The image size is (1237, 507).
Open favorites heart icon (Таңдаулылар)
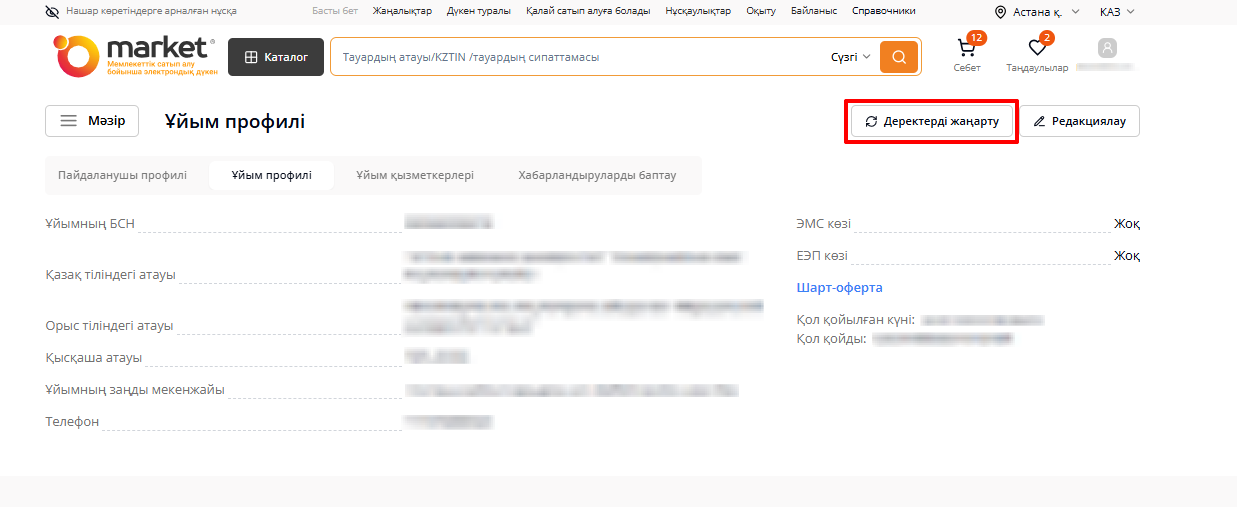[1037, 51]
